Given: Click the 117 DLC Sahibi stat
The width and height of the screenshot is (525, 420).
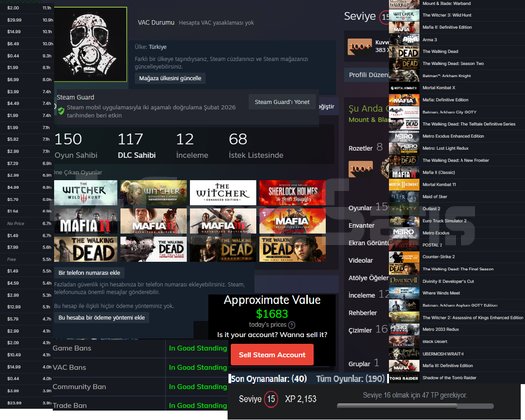Looking at the screenshot, I should [x=137, y=146].
